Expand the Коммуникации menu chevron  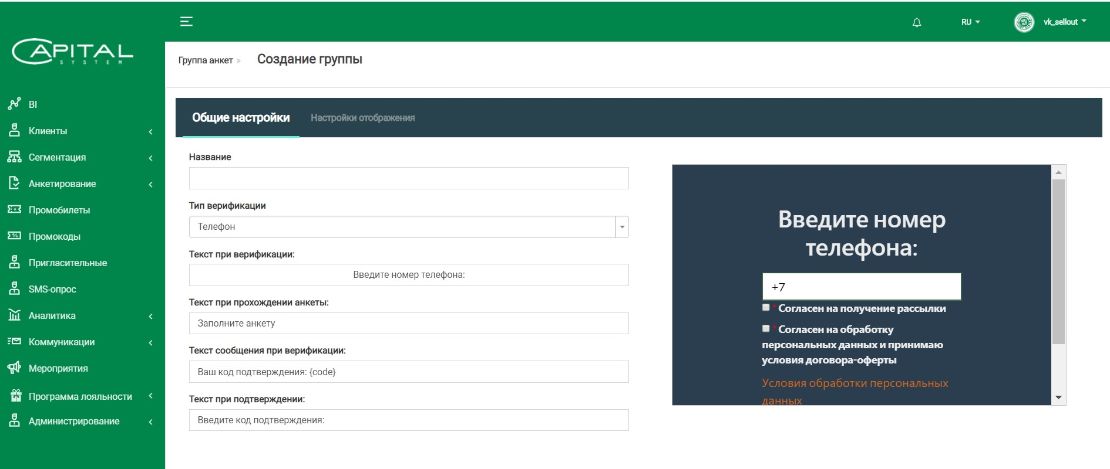click(151, 343)
